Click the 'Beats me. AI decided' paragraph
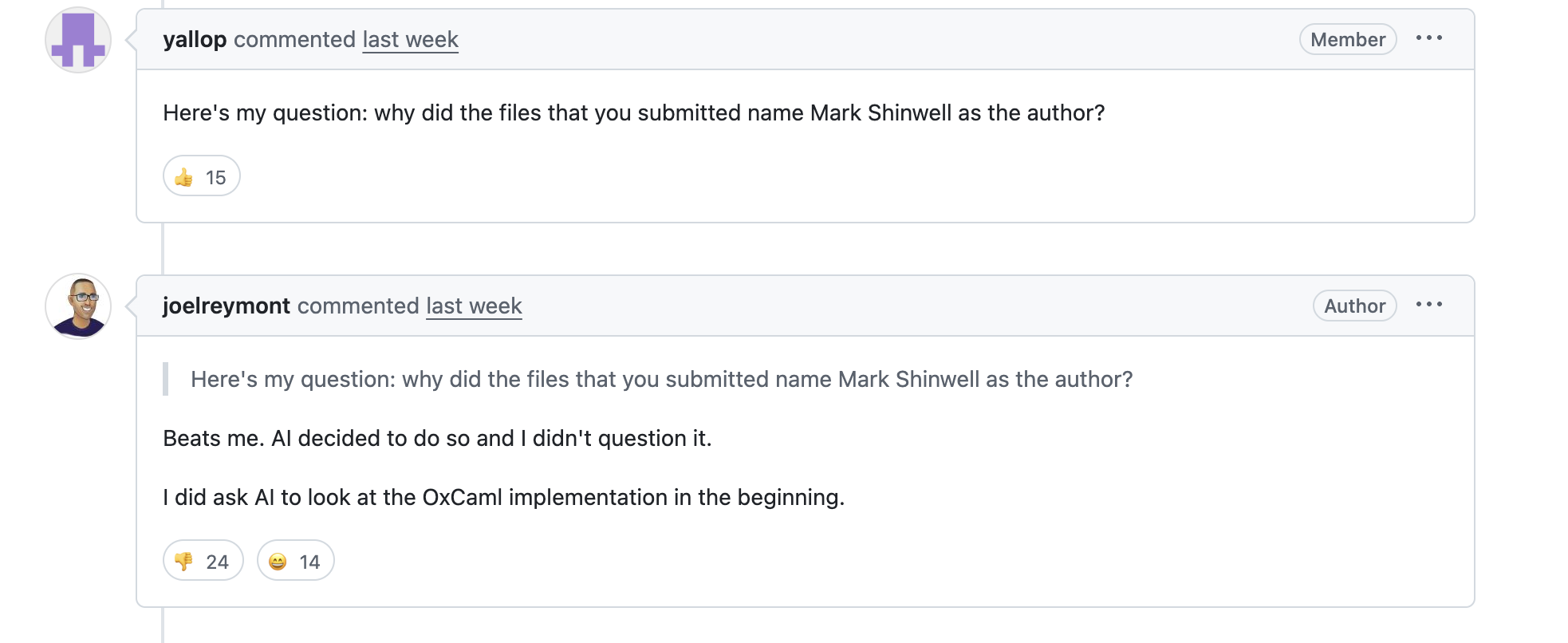The height and width of the screenshot is (643, 1568). [x=437, y=439]
